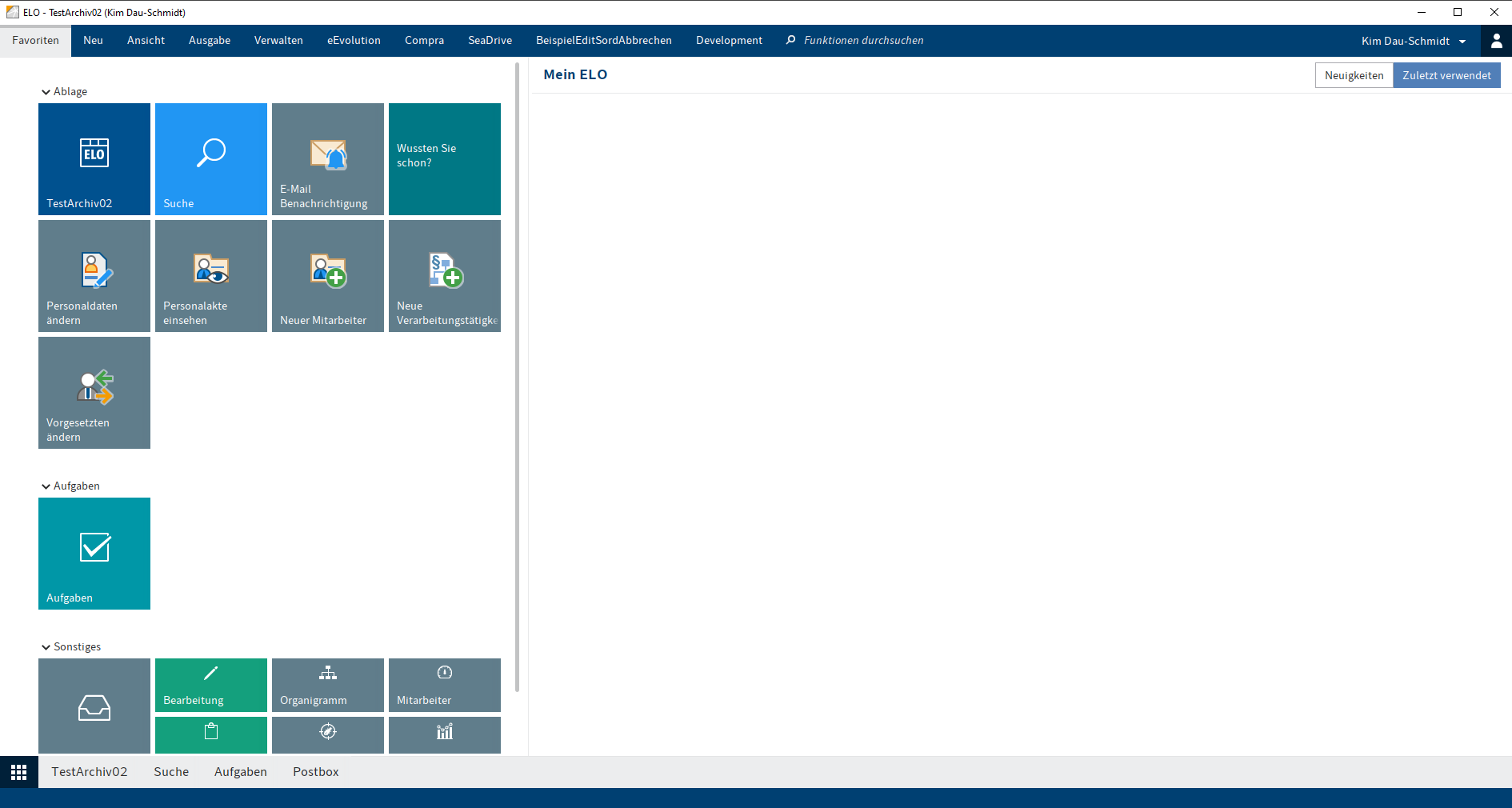Open the TestArchiv02 repository tile
This screenshot has width=1512, height=808.
(x=94, y=159)
